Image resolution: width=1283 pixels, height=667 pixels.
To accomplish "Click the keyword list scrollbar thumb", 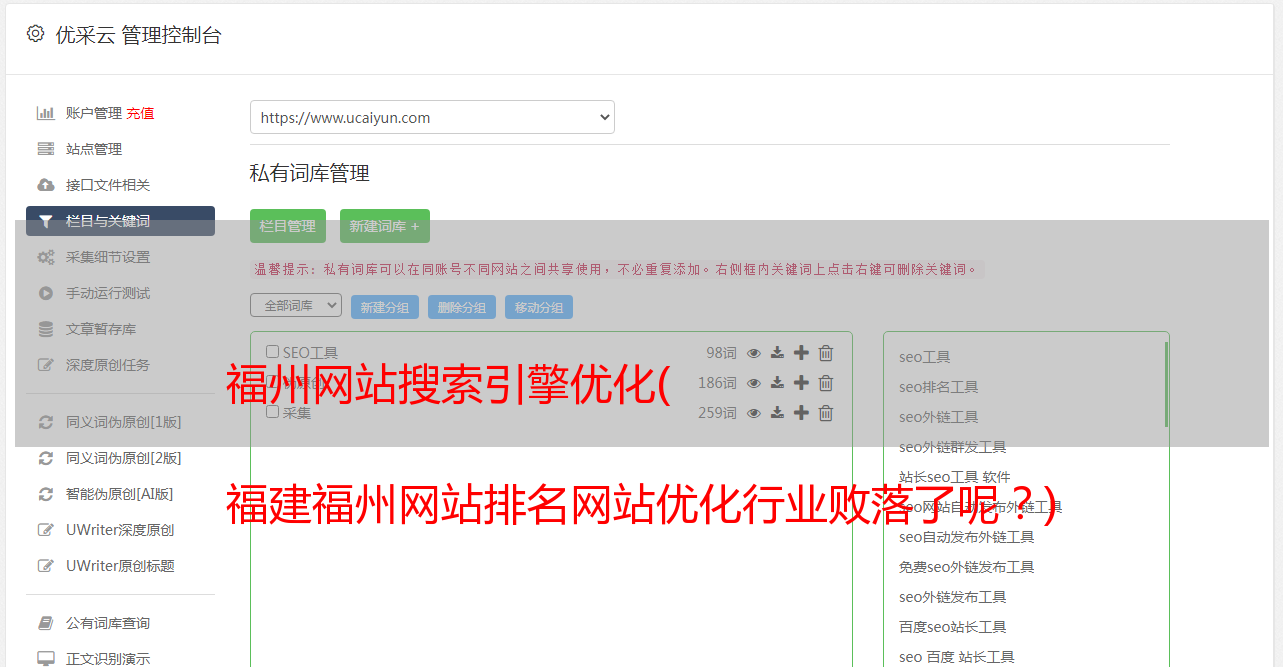I will [1166, 384].
